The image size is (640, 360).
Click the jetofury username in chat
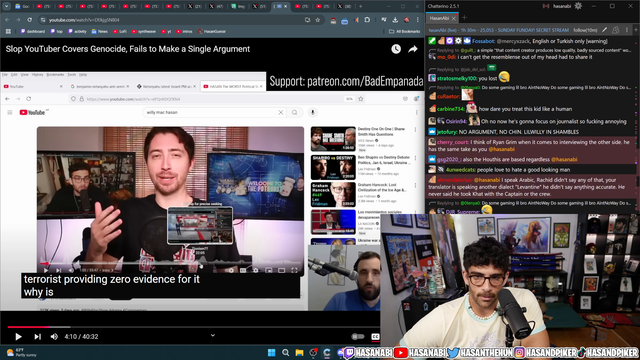pyautogui.click(x=447, y=132)
